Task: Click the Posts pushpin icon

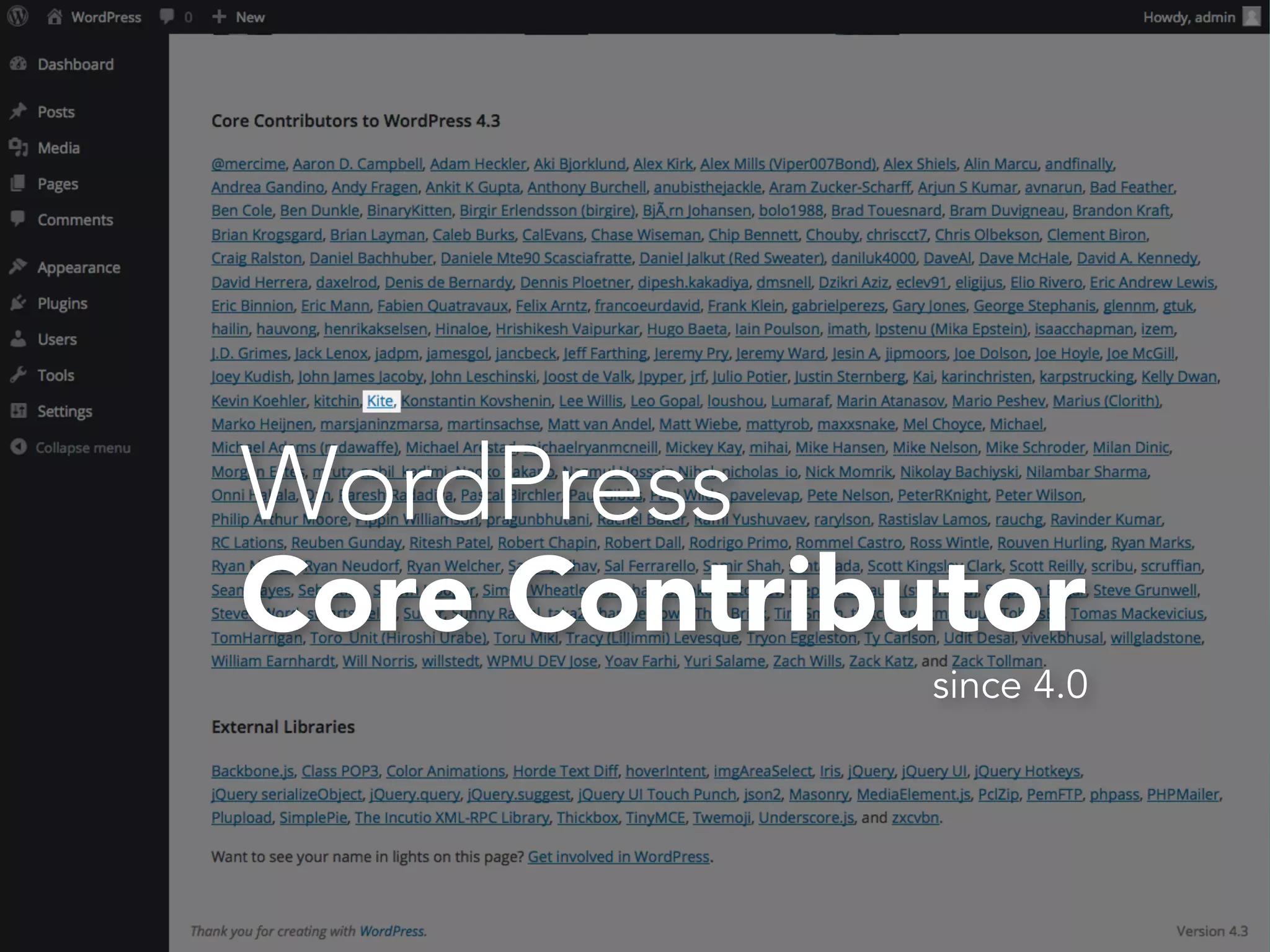Action: pyautogui.click(x=19, y=111)
